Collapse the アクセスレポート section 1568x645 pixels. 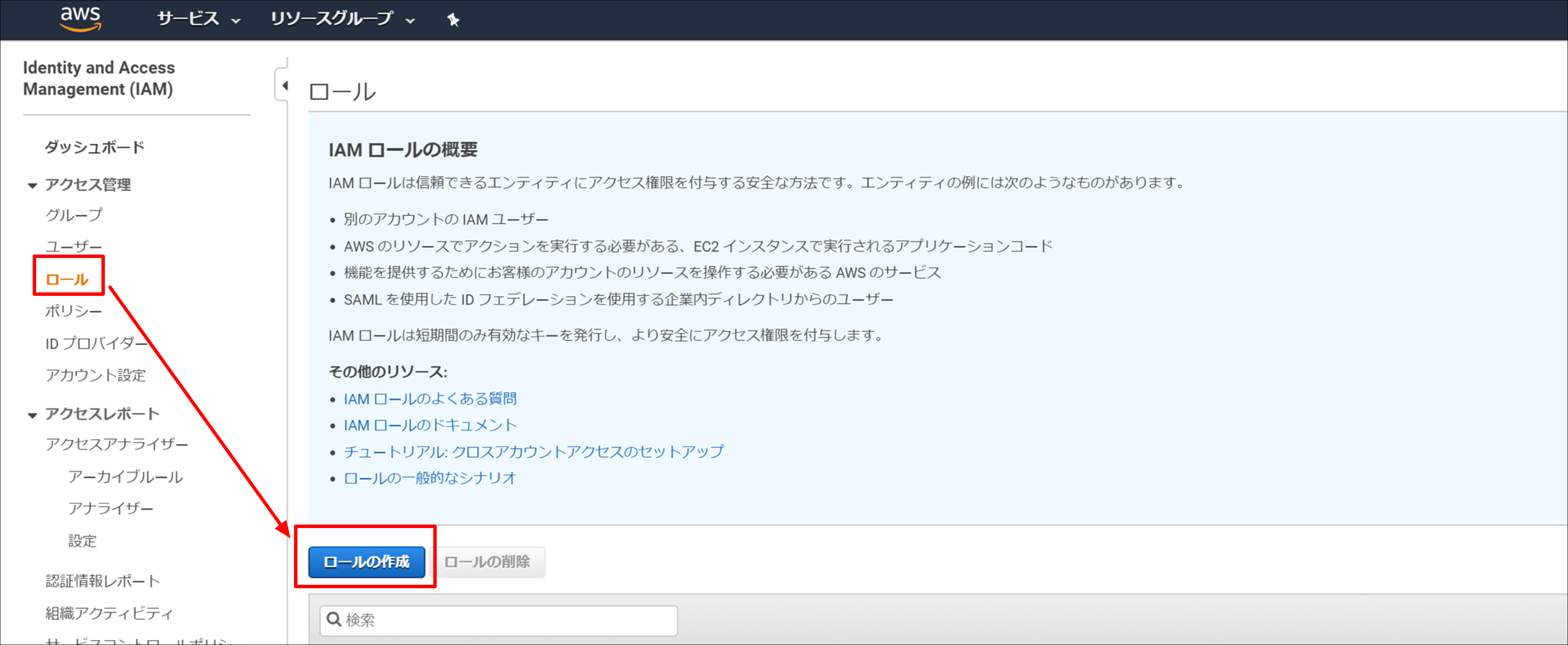32,415
